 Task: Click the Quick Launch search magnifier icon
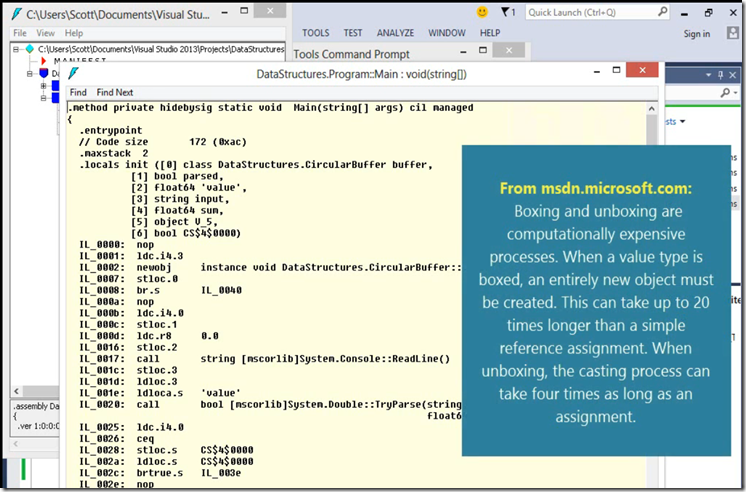(662, 12)
